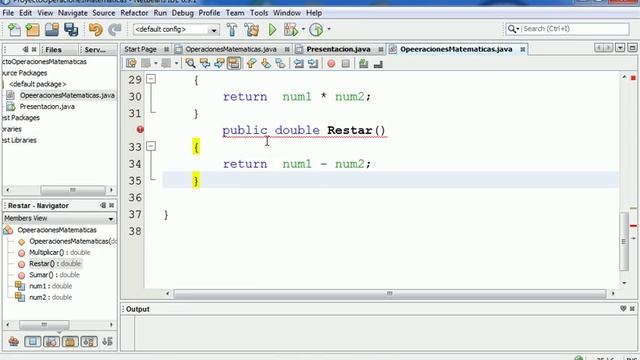Clean and Build with hammer-broom icon

(252, 30)
